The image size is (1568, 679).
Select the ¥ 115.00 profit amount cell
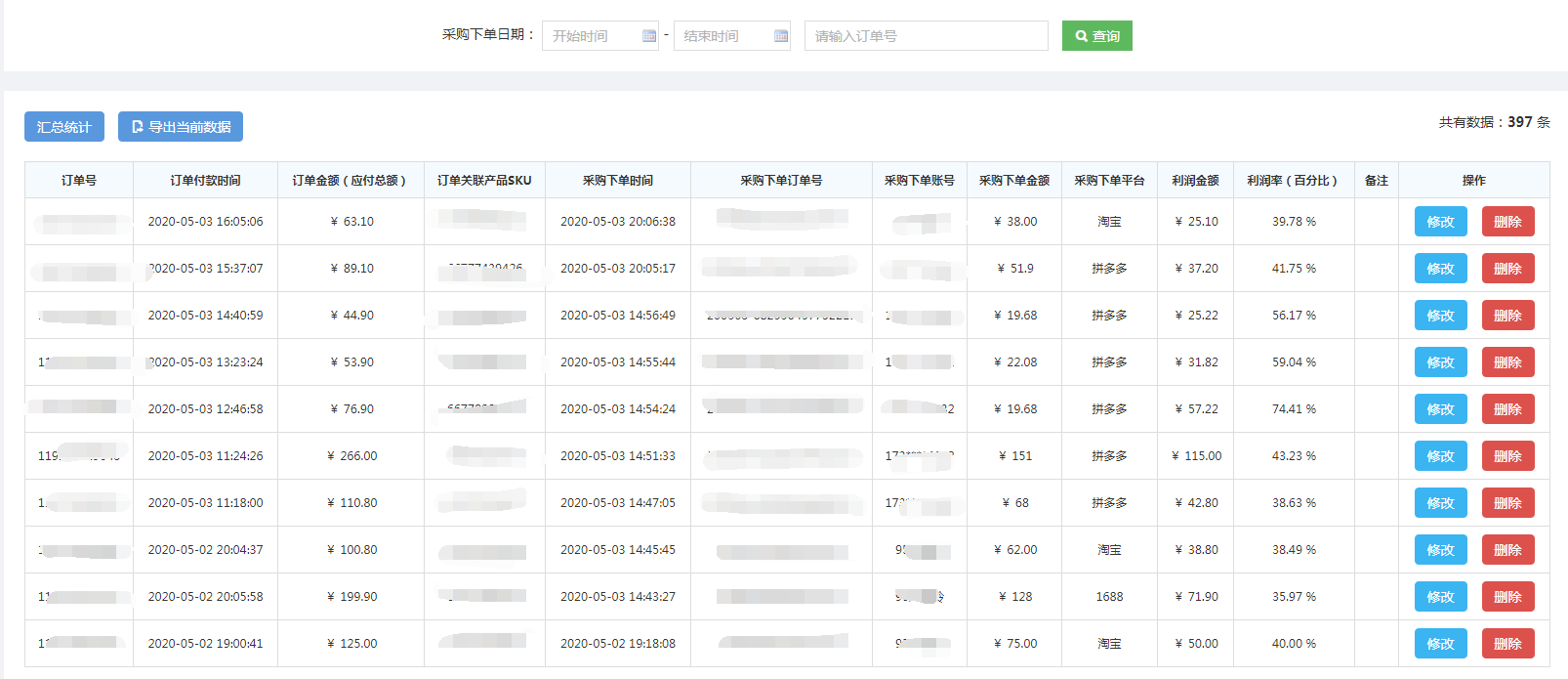(1196, 456)
